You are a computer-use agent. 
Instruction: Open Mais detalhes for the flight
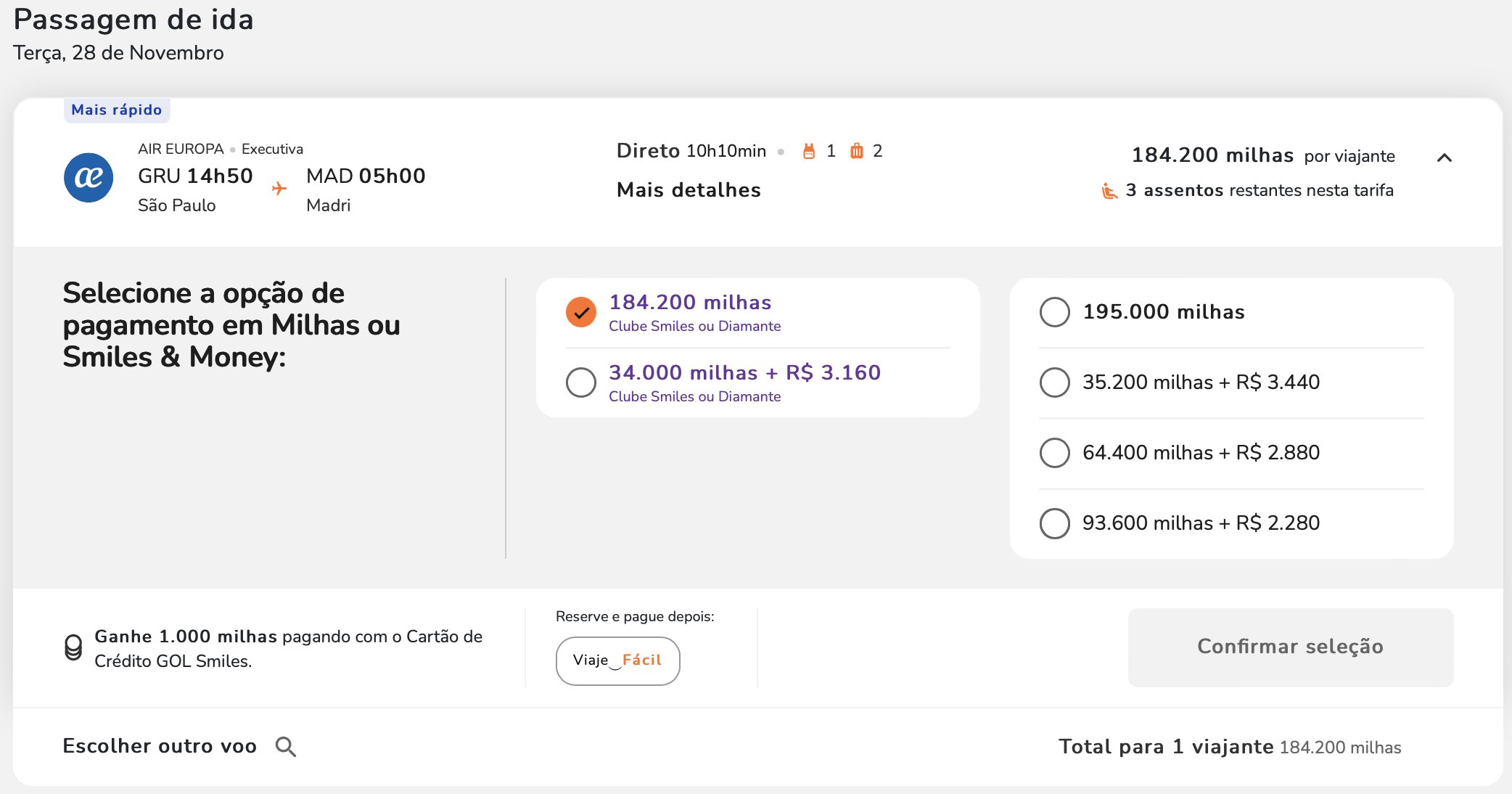pos(689,190)
